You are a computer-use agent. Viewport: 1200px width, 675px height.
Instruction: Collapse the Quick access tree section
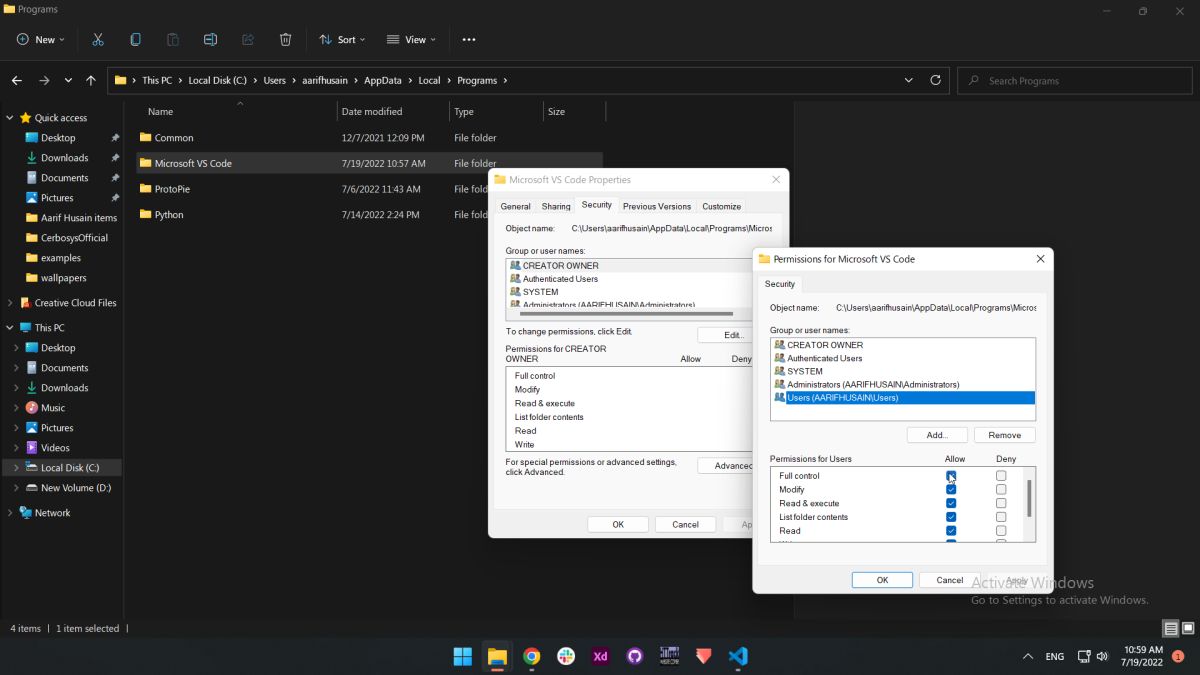click(10, 117)
